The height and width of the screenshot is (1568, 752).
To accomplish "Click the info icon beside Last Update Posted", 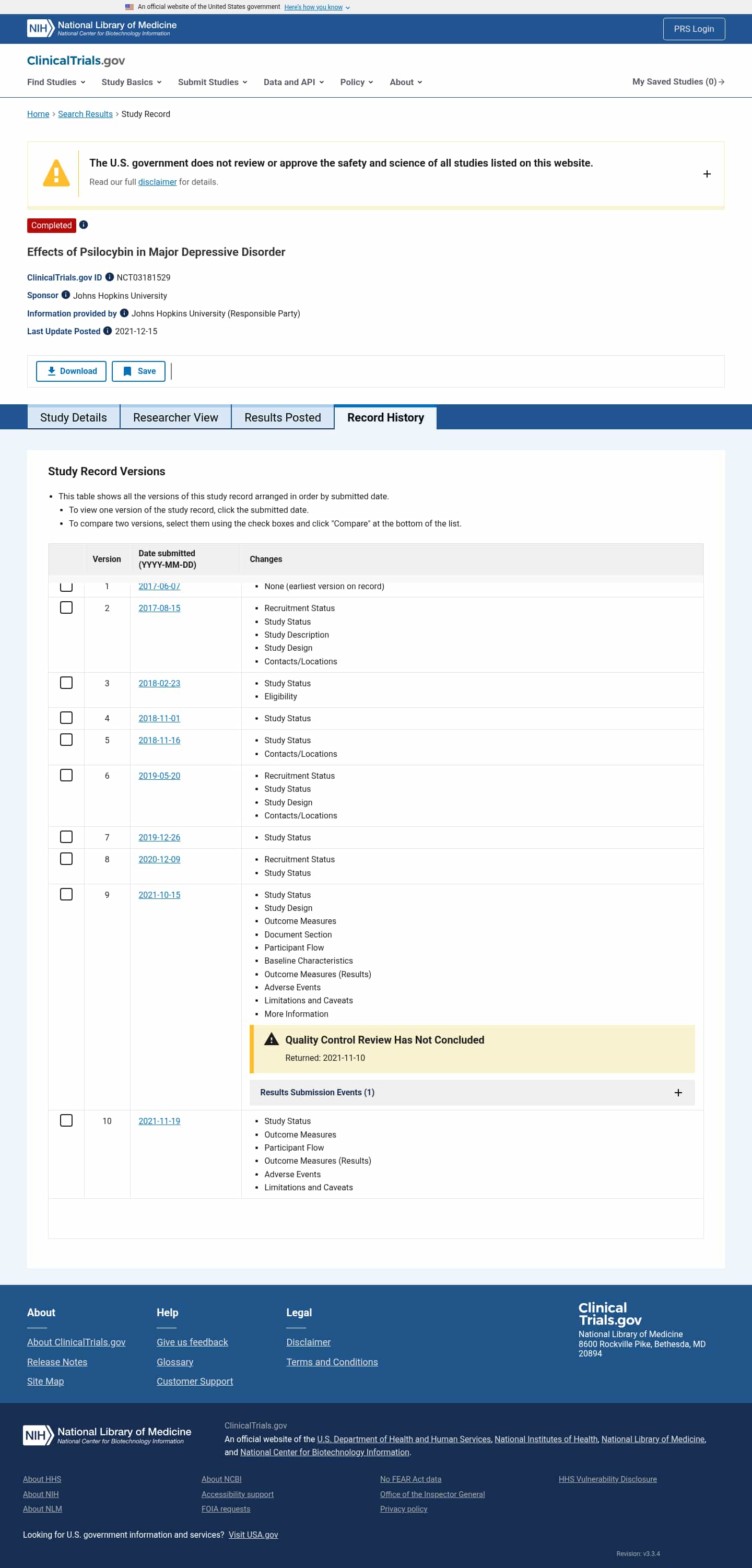I will point(108,331).
